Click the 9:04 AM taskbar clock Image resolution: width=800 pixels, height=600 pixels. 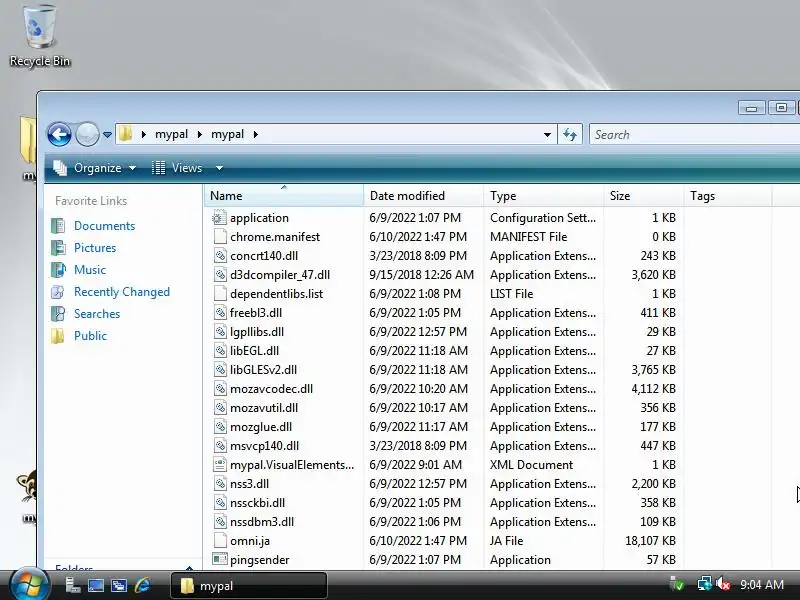762,585
